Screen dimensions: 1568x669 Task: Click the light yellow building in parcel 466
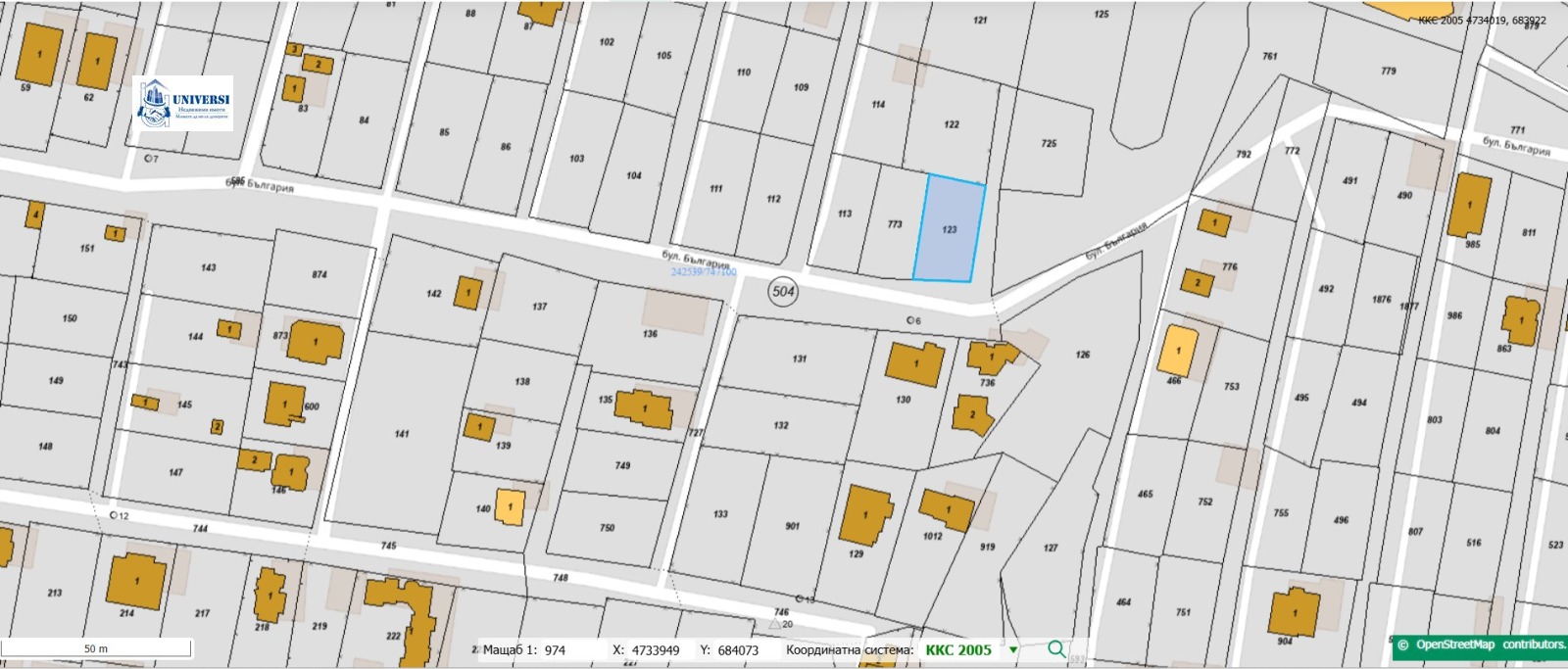pyautogui.click(x=1178, y=352)
